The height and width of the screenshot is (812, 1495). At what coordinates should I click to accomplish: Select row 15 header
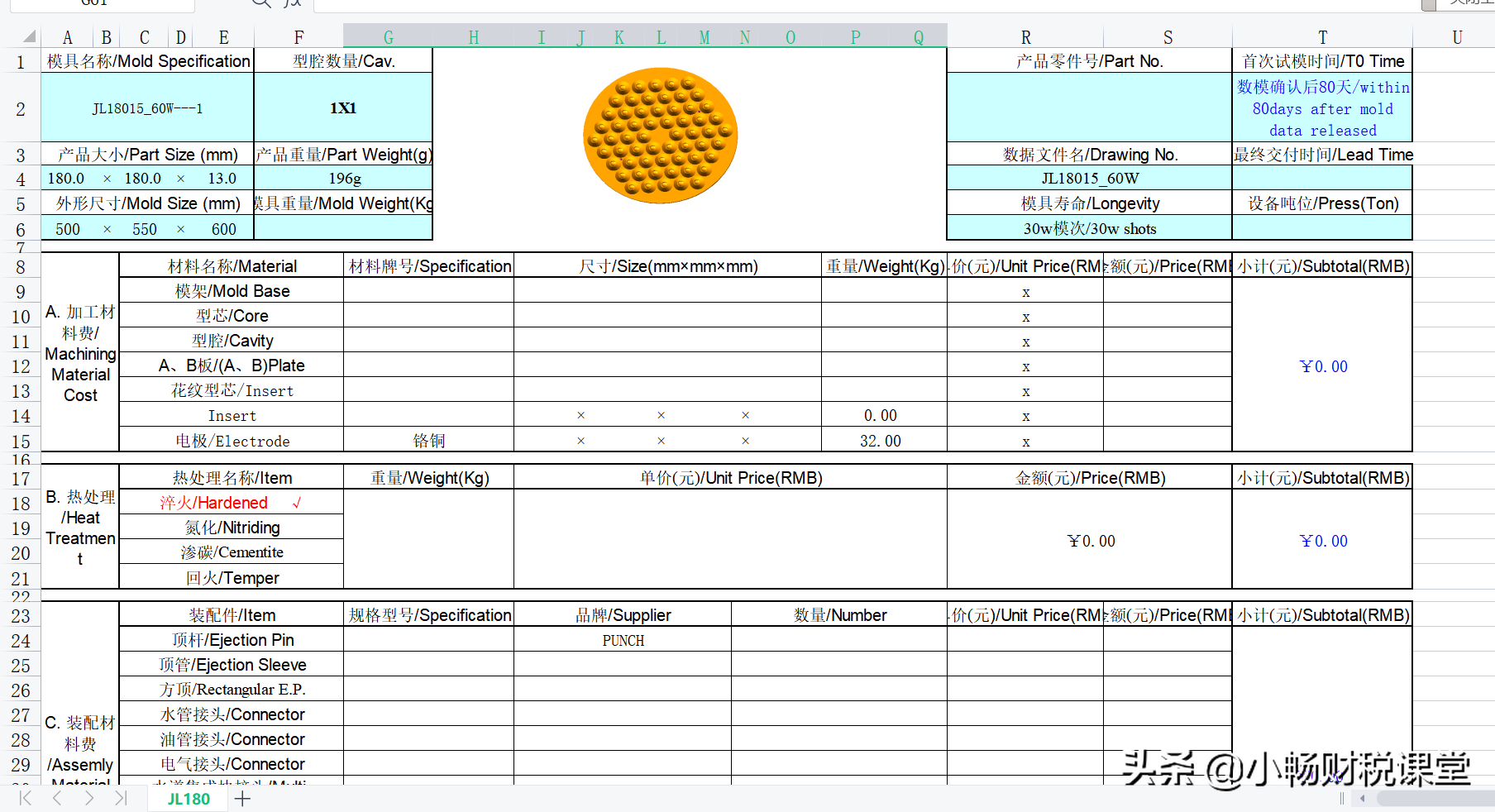pyautogui.click(x=20, y=442)
